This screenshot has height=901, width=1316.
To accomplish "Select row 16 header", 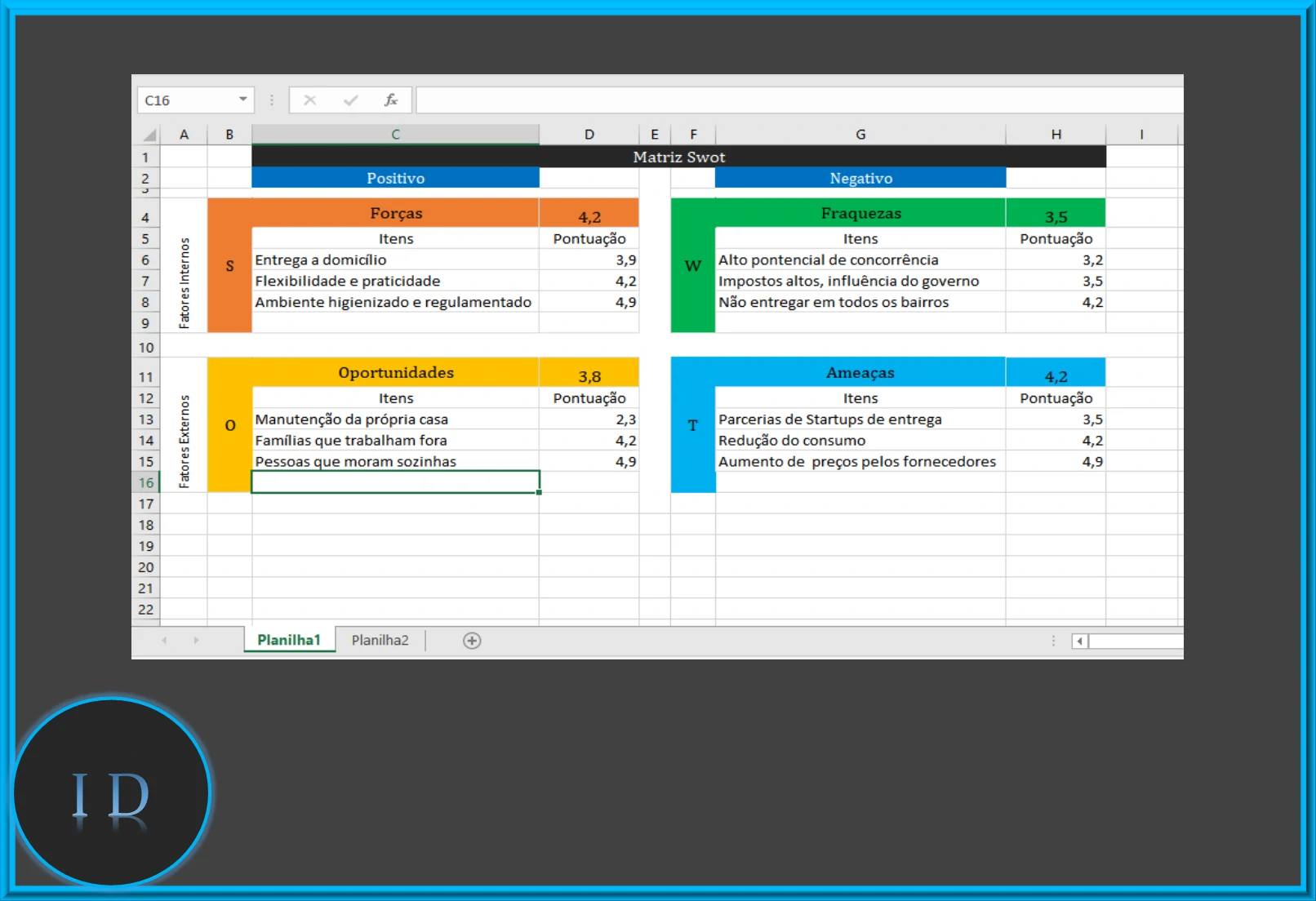I will click(146, 482).
